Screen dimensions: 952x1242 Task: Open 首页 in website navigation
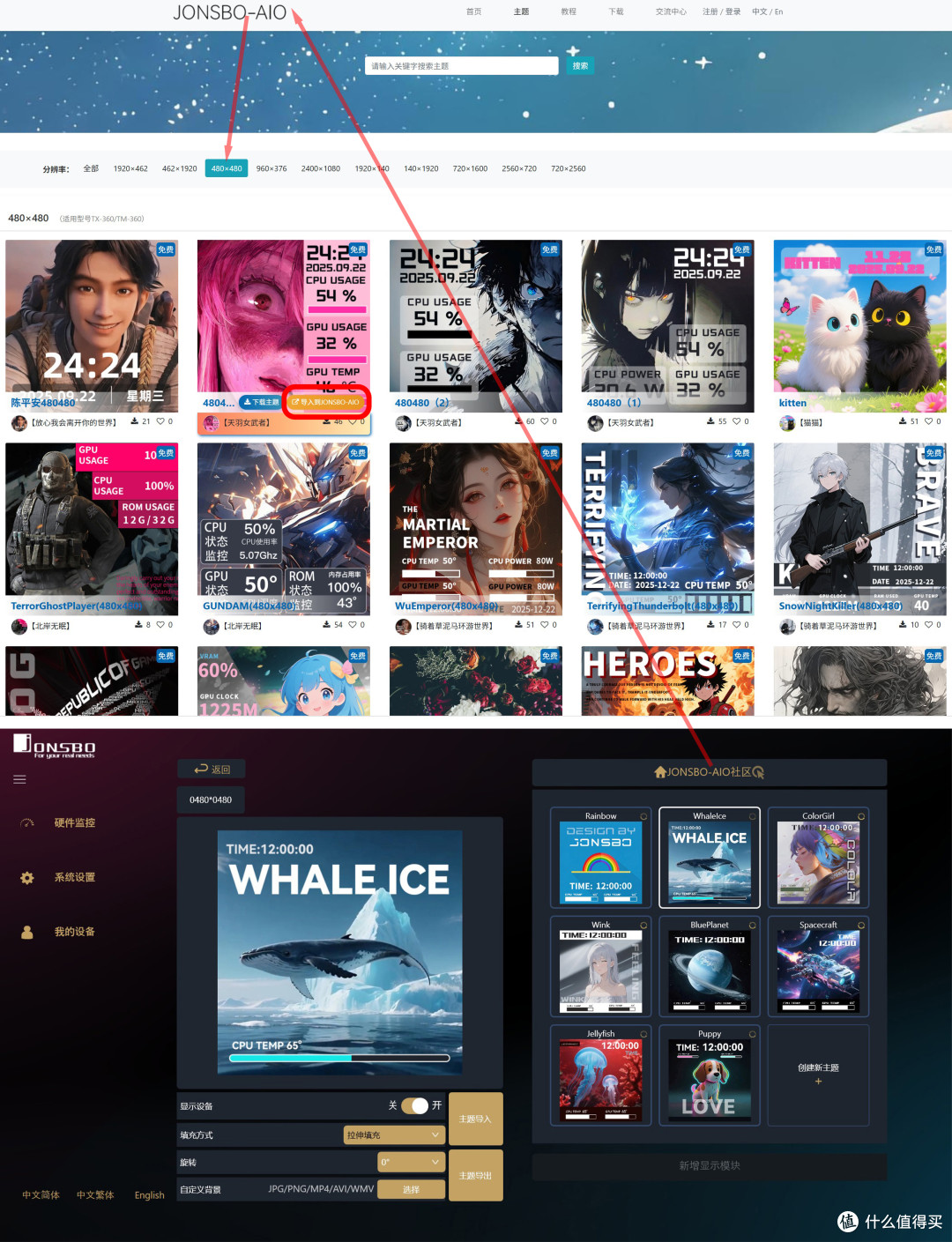(x=473, y=11)
